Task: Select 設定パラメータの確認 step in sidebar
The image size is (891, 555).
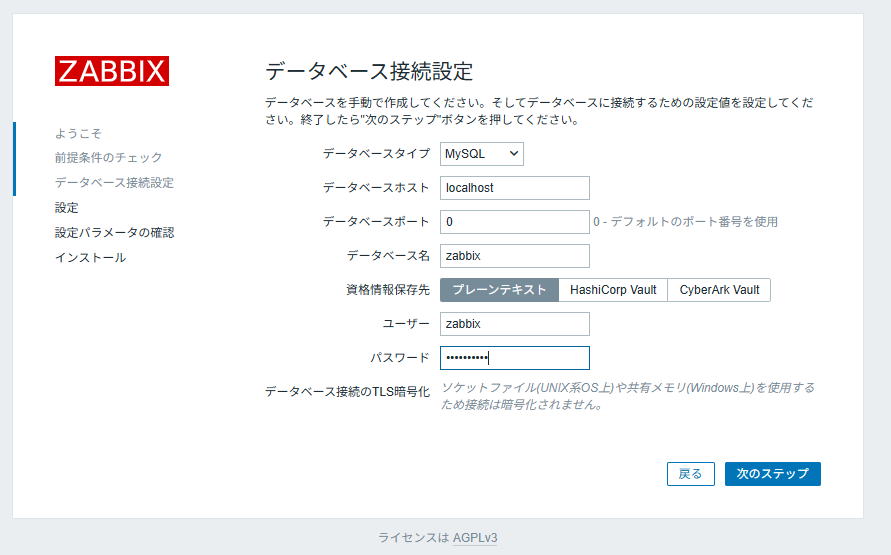Action: [114, 232]
